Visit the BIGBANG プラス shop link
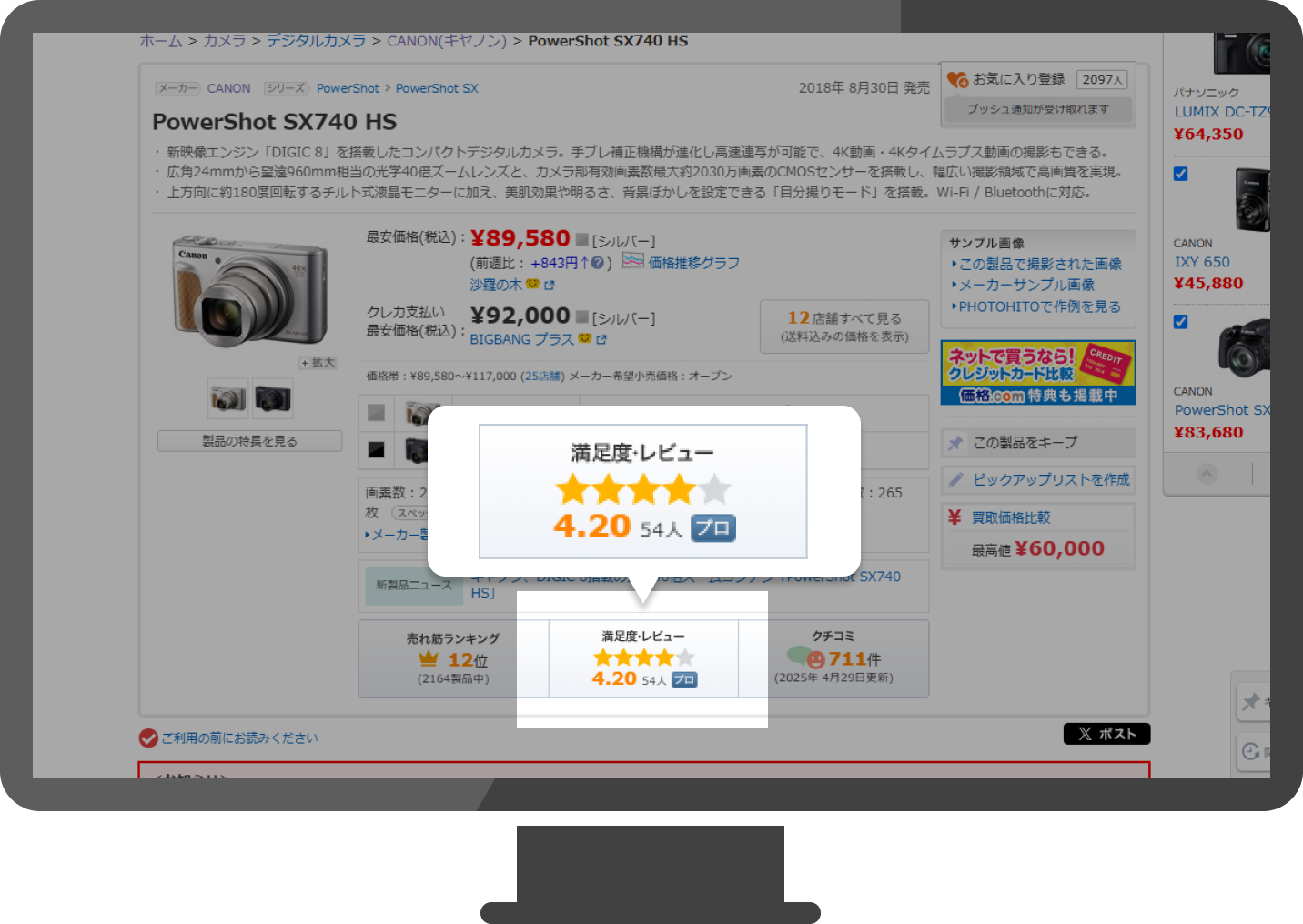 coord(522,339)
